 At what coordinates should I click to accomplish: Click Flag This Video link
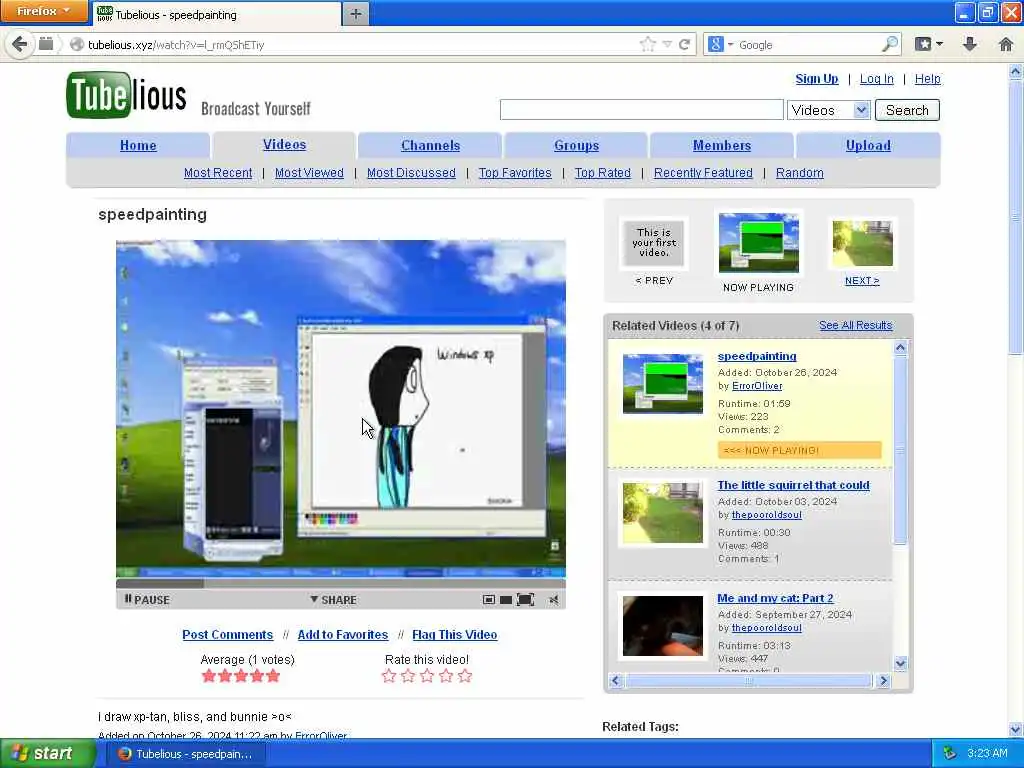pyautogui.click(x=455, y=634)
